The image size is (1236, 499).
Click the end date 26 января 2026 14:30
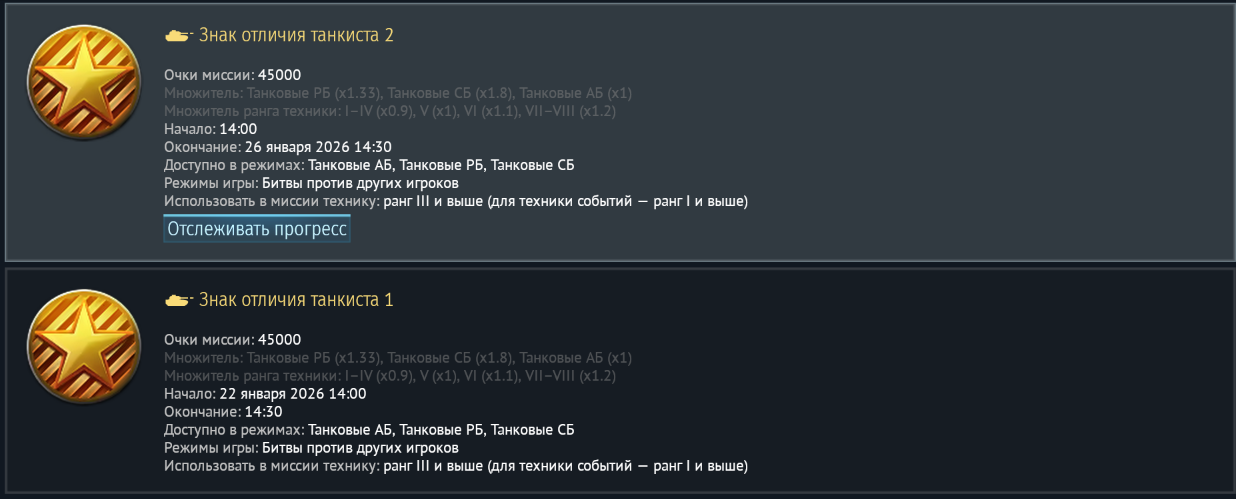pos(318,147)
